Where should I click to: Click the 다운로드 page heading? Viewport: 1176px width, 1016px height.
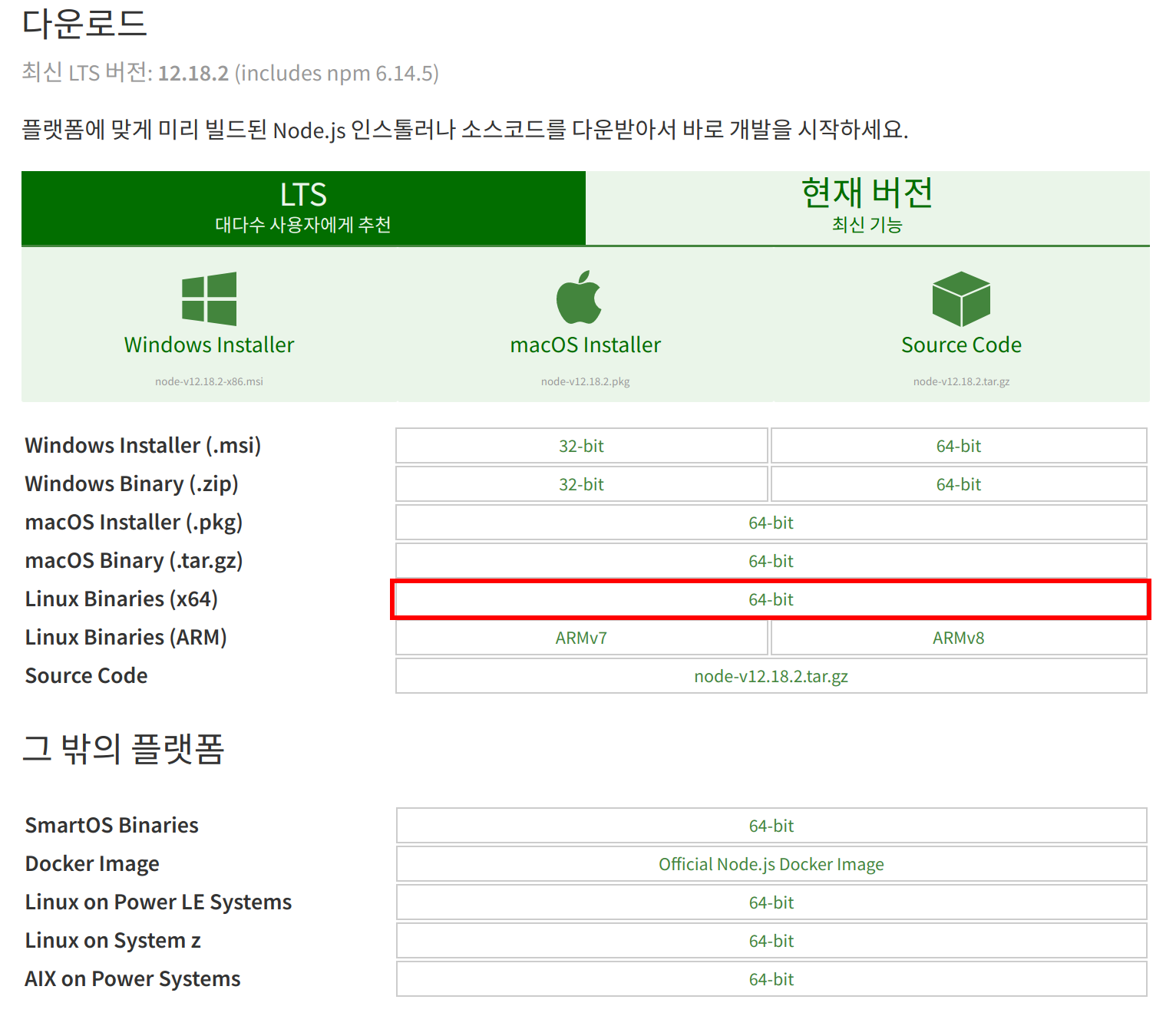pos(84,23)
